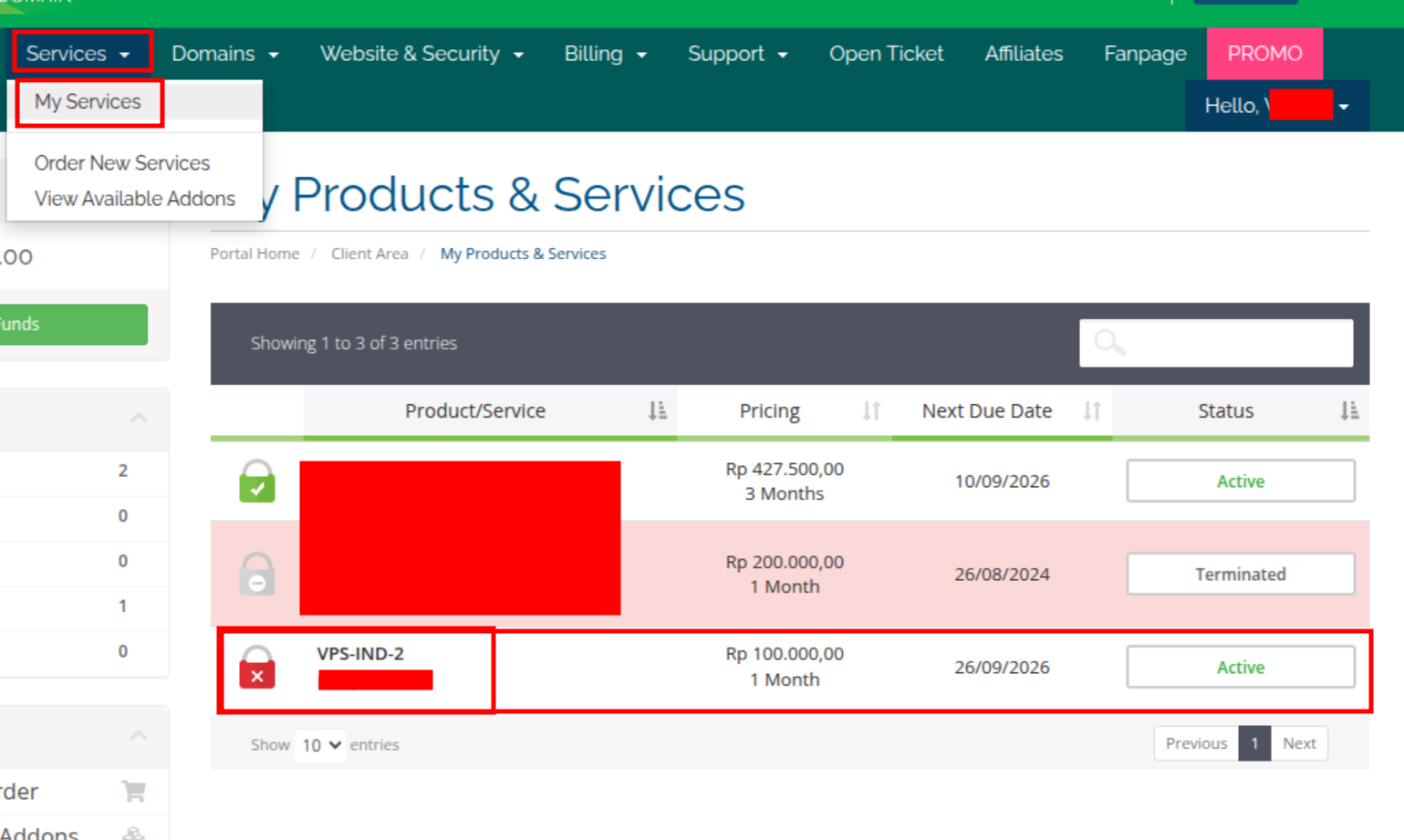Screen dimensions: 1404x840
Task: Click My Products & Services breadcrumb
Action: click(x=523, y=254)
